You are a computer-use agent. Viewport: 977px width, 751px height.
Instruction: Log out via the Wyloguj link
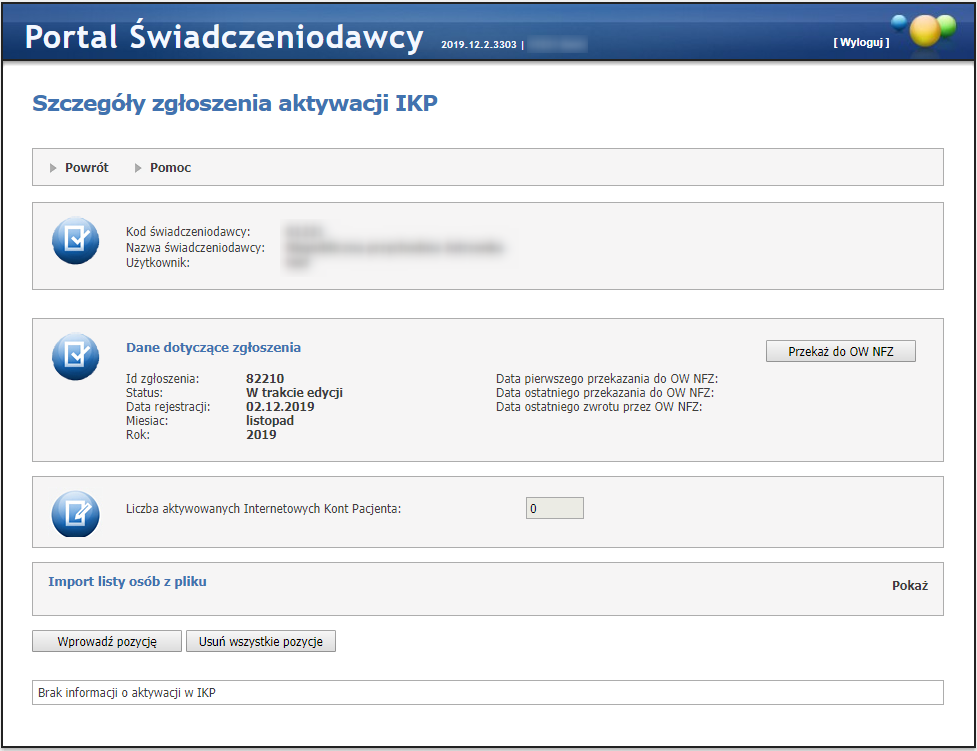(x=860, y=43)
